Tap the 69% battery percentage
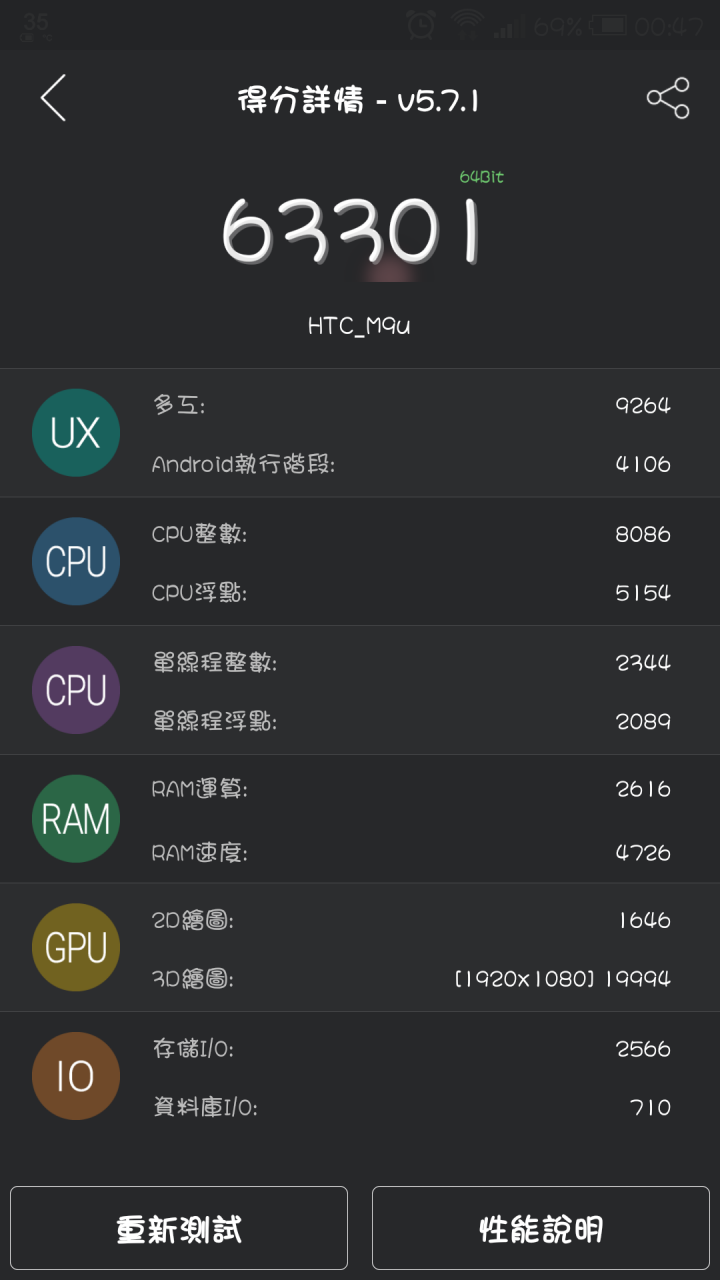Screen dimensions: 720x1280 557,26
